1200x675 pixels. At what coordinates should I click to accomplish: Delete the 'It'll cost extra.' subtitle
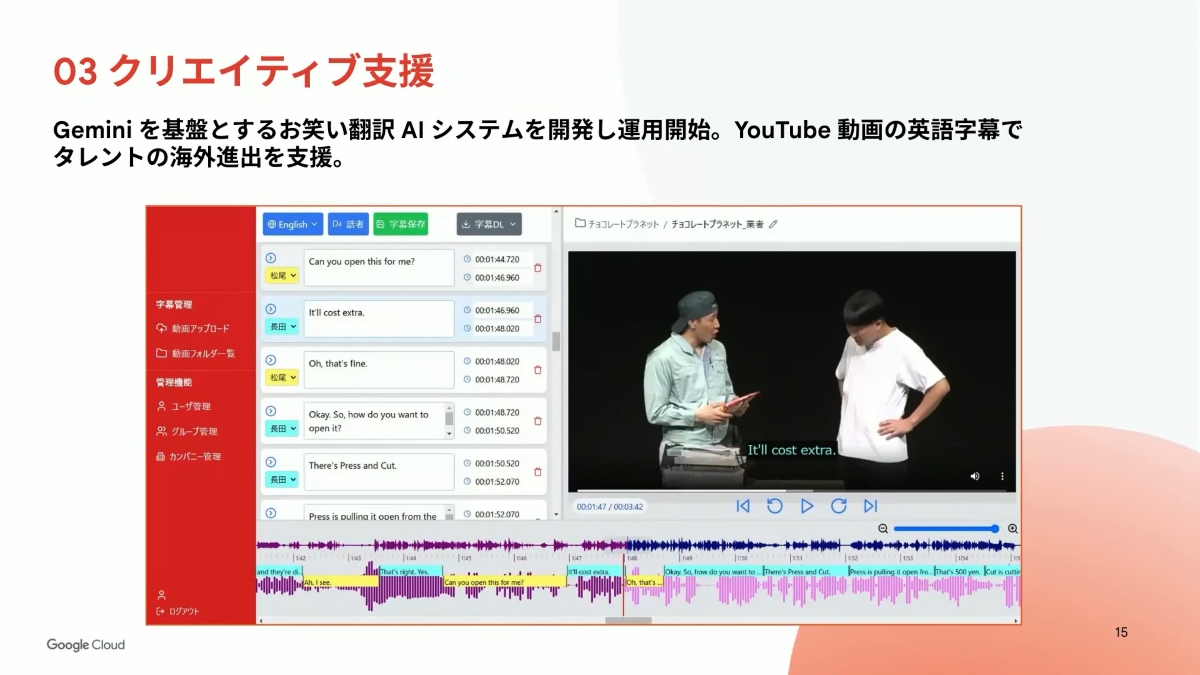(x=538, y=319)
